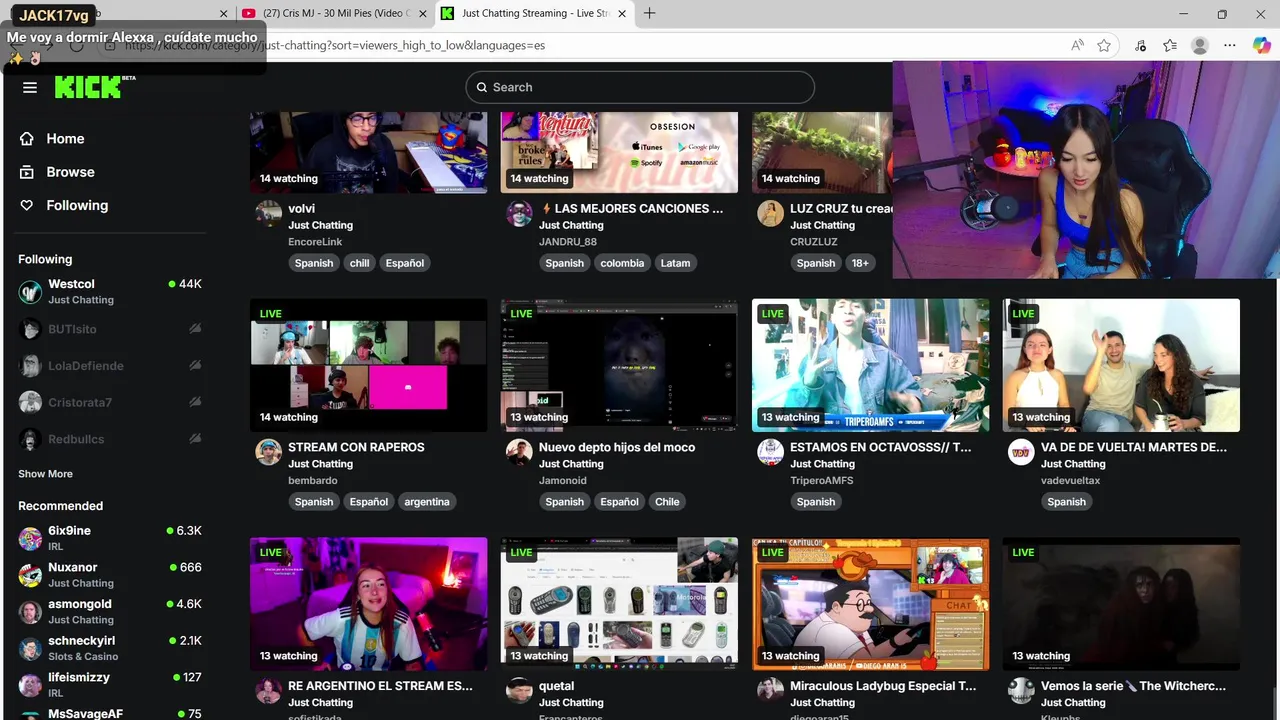
Task: Click the chill tag under volvi
Action: (x=360, y=263)
